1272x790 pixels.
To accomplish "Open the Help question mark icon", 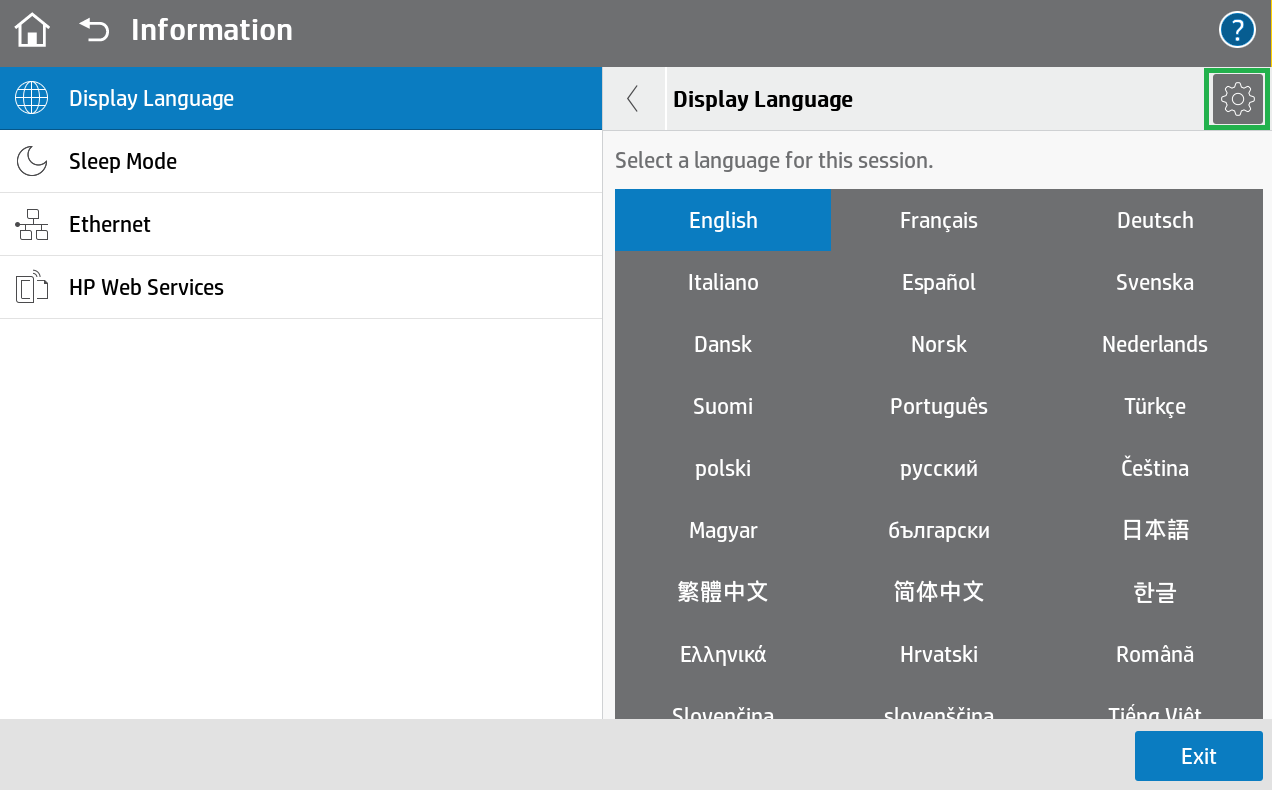I will click(1237, 30).
